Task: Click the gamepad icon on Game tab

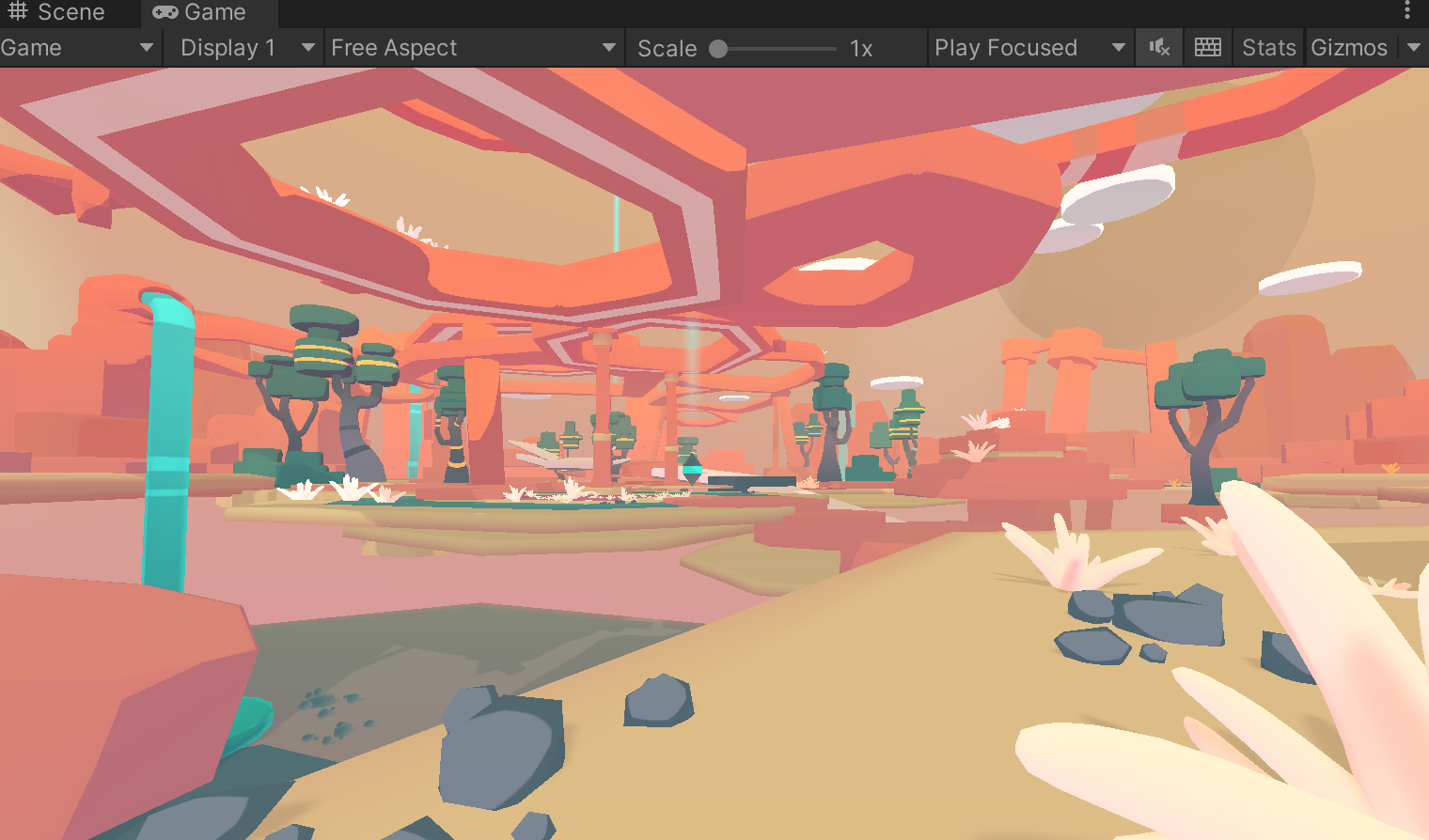Action: point(165,12)
